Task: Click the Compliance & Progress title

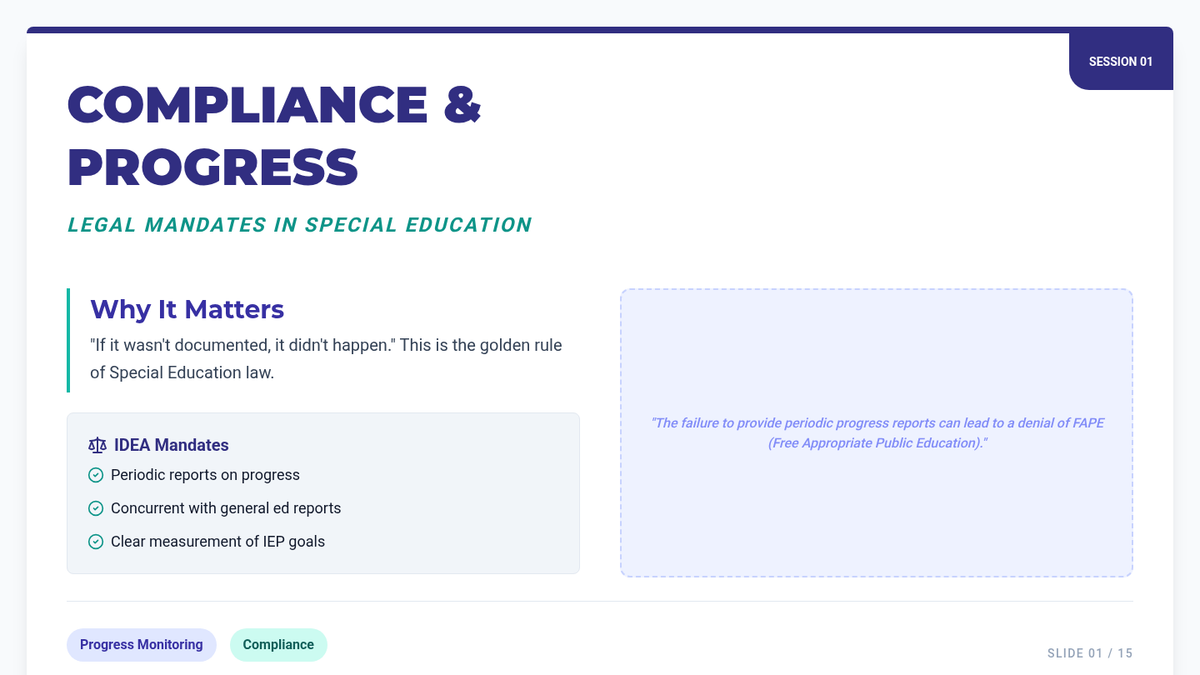Action: [x=274, y=135]
